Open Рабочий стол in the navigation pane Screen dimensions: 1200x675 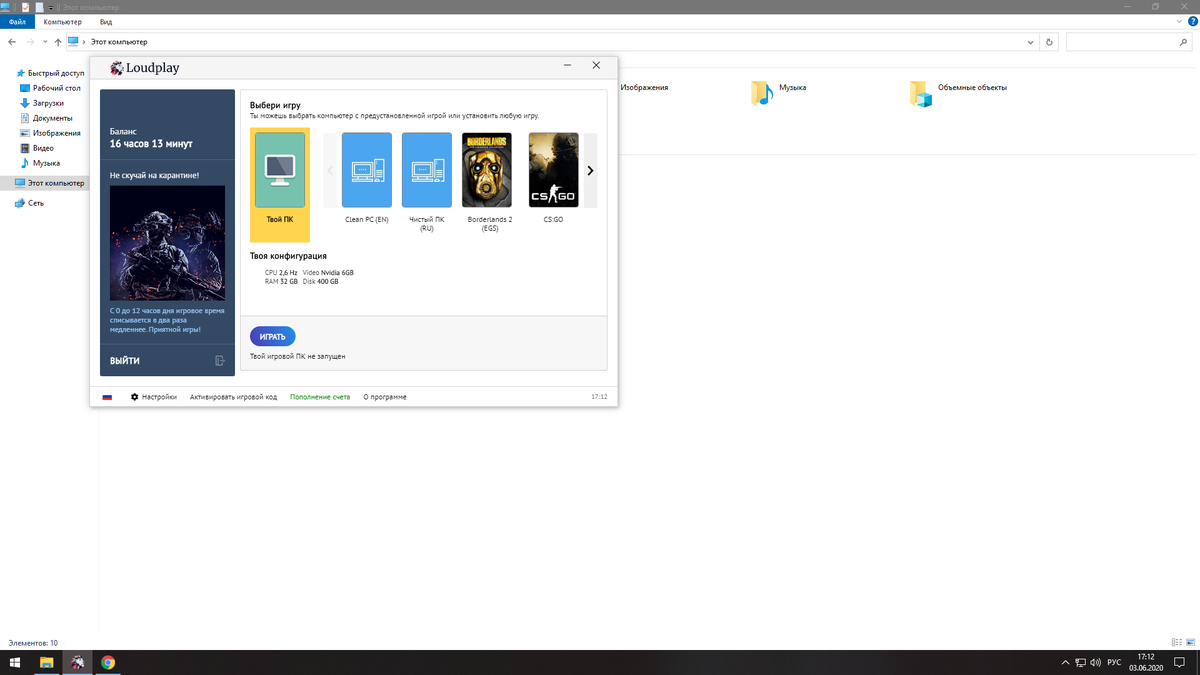tap(56, 88)
